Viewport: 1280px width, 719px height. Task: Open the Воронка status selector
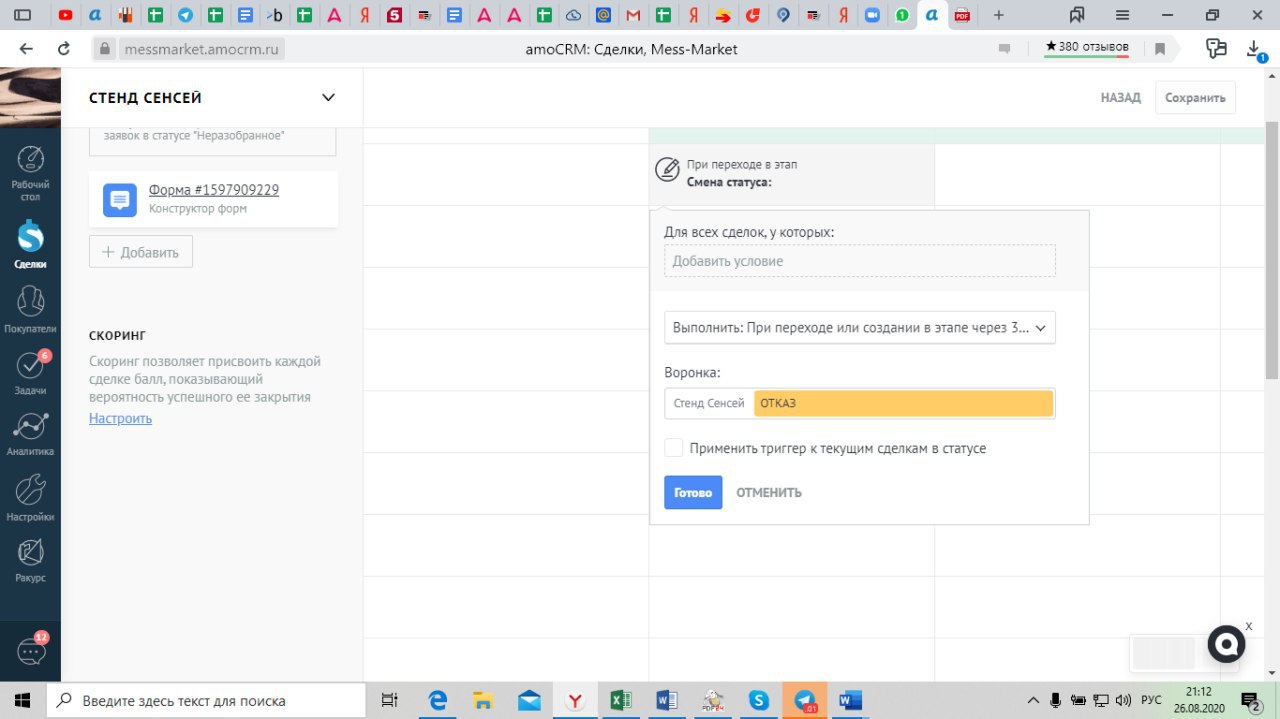pyautogui.click(x=860, y=403)
